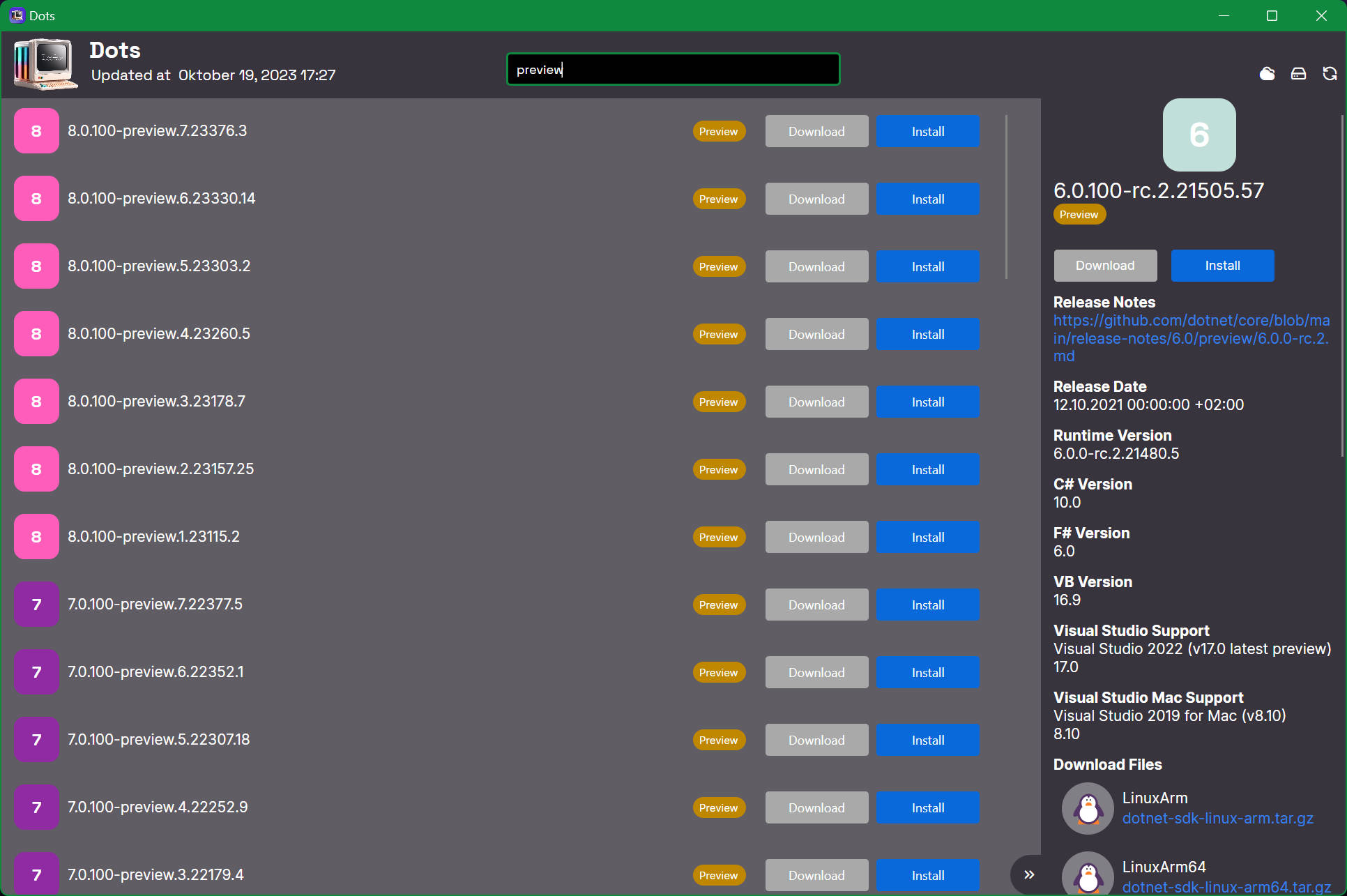This screenshot has width=1347, height=896.
Task: Collapse details panel with double chevron
Action: coord(1029,874)
